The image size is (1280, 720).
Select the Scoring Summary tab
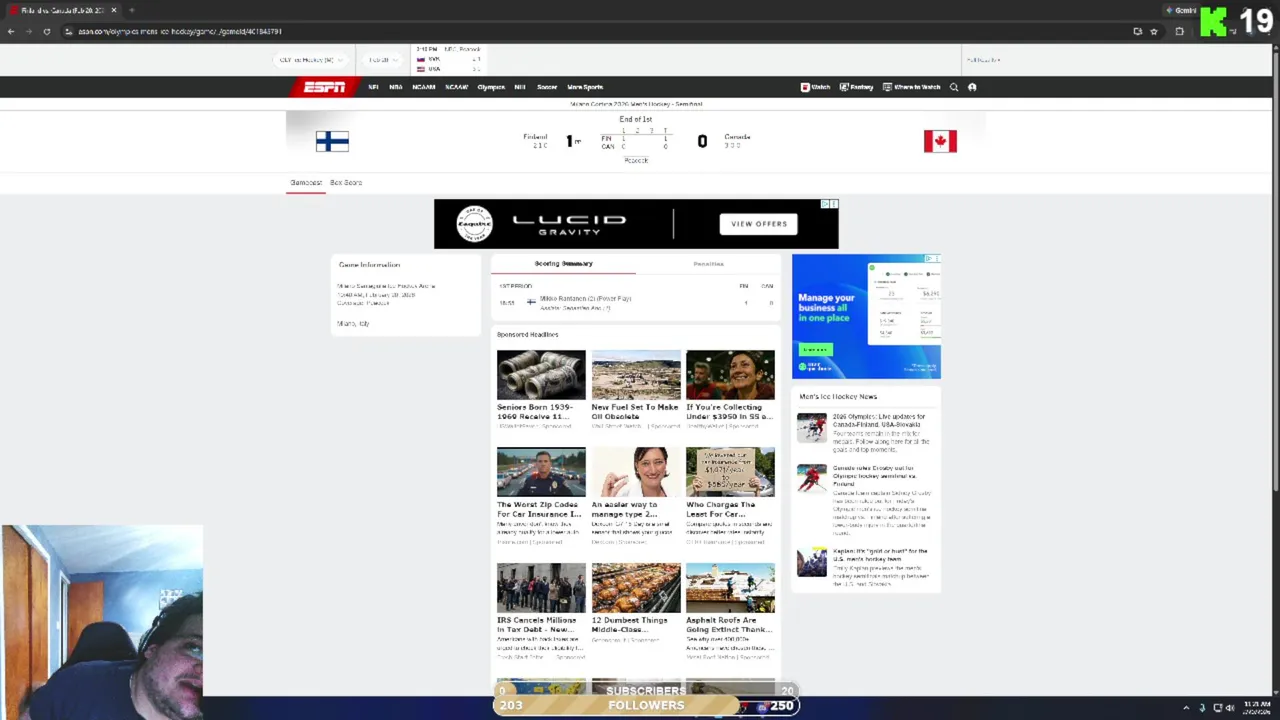[563, 264]
